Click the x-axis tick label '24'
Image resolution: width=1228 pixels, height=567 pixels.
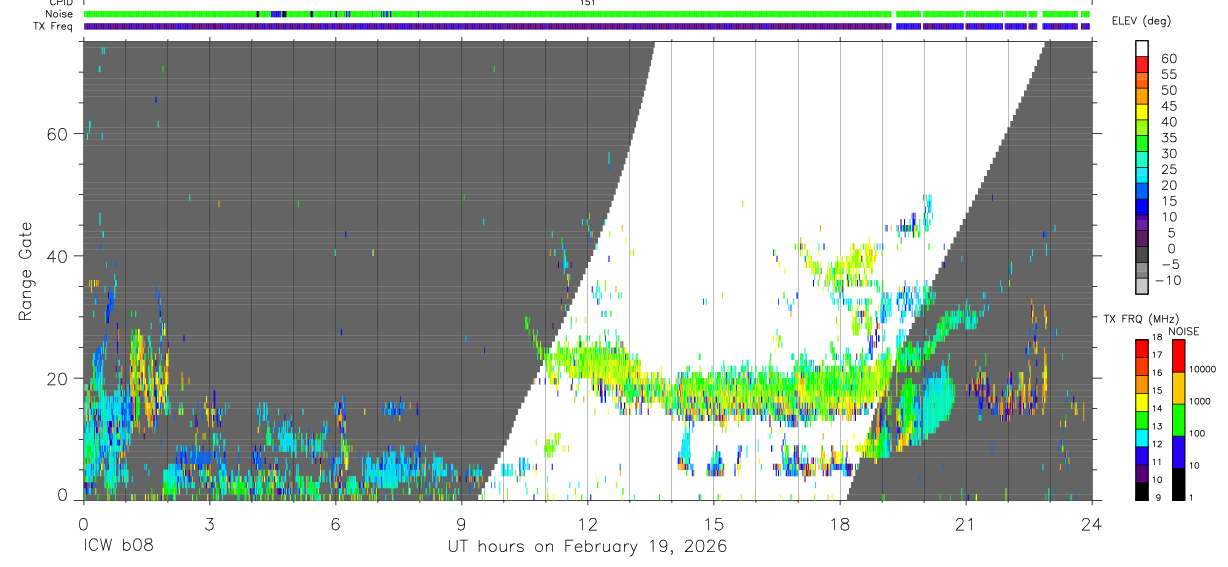tap(1092, 523)
